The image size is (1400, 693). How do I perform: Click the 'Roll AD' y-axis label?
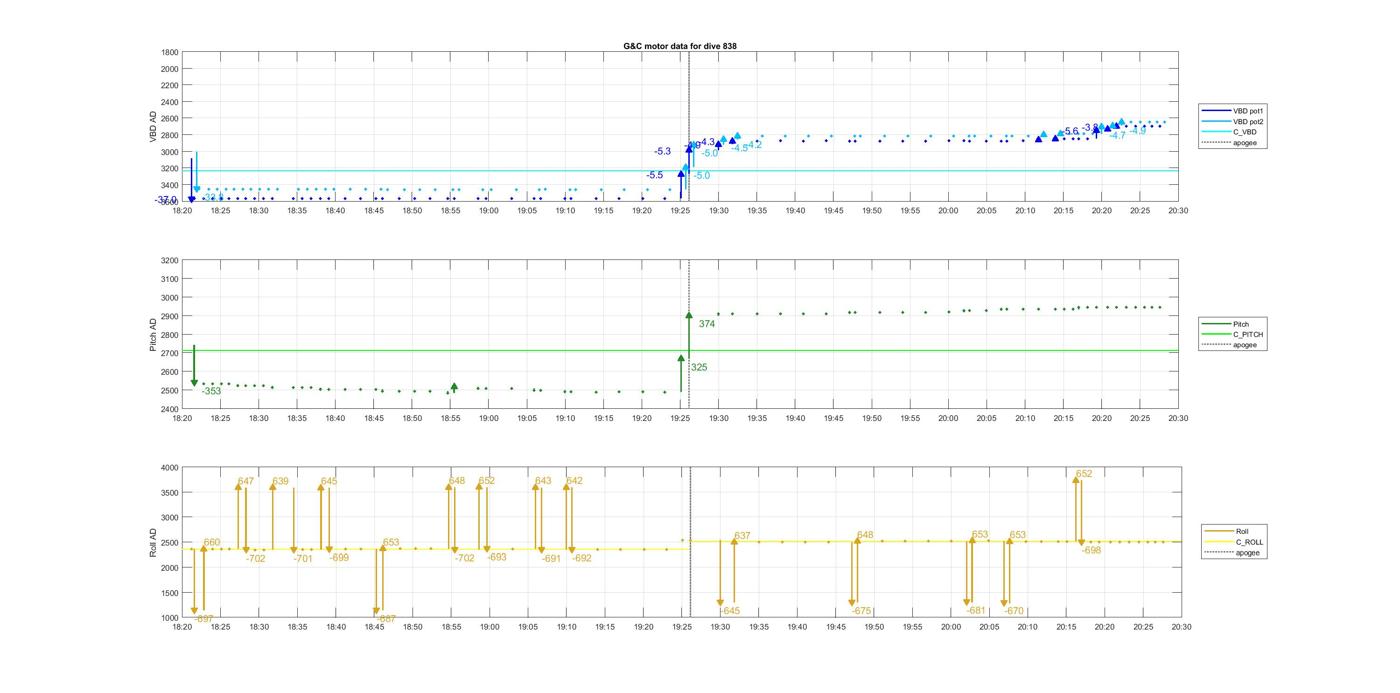(x=154, y=542)
